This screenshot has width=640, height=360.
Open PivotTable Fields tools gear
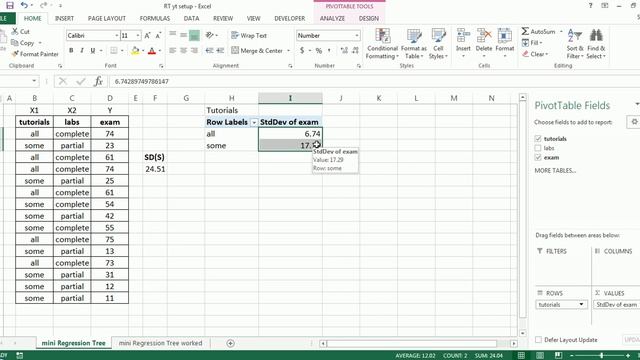tap(634, 122)
